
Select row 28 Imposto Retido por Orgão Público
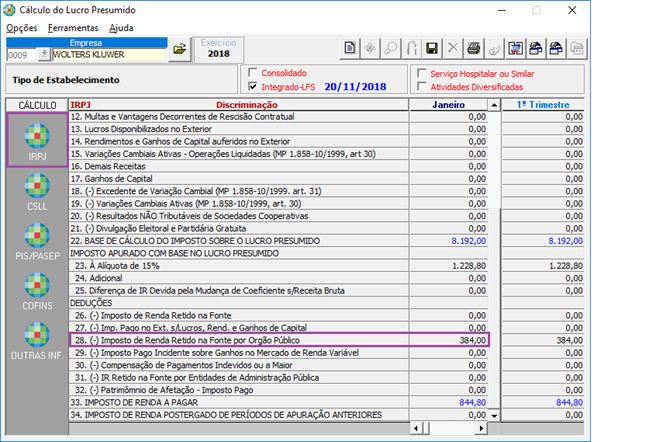[239, 340]
